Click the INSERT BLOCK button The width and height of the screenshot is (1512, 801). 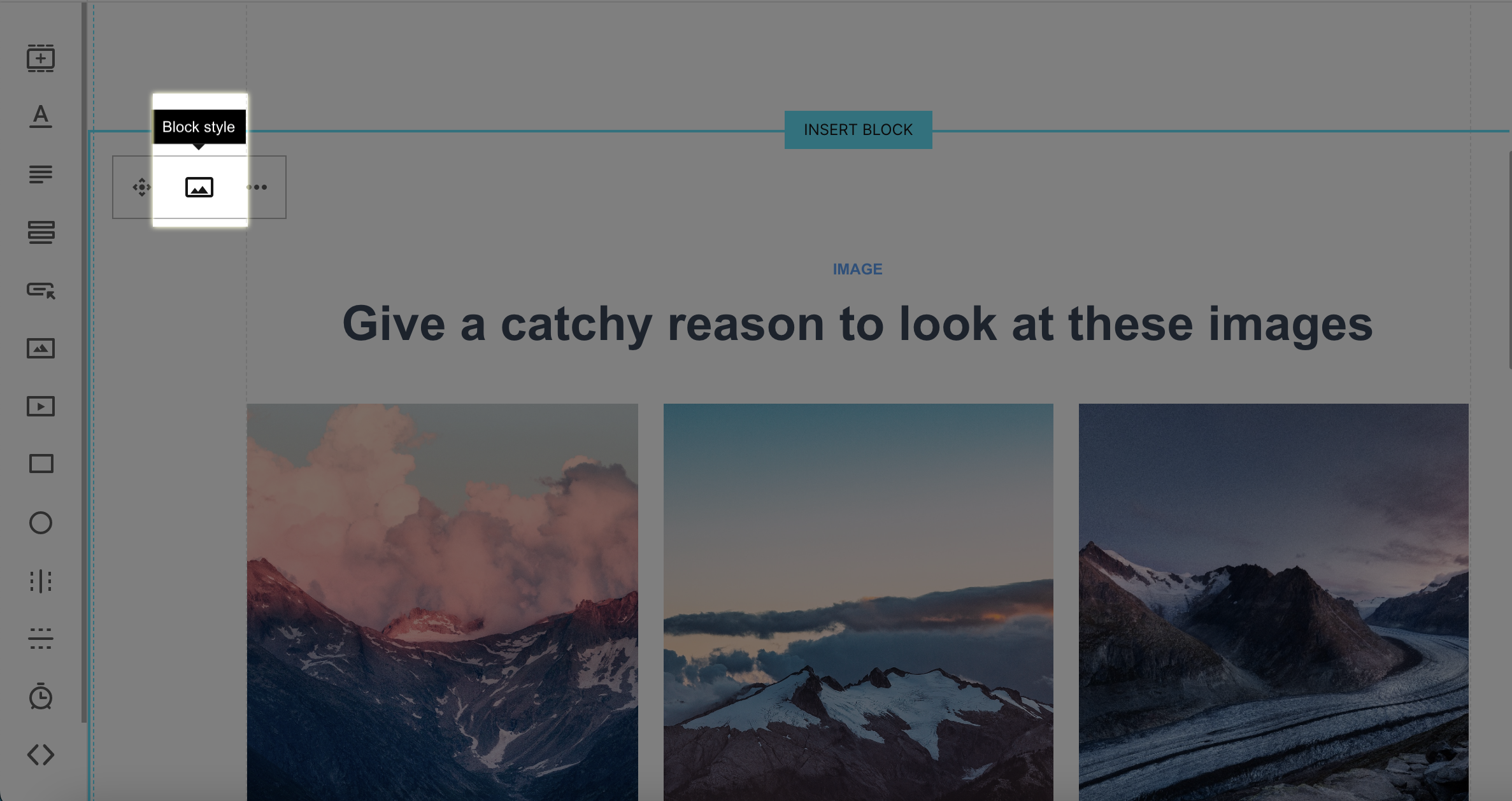858,130
